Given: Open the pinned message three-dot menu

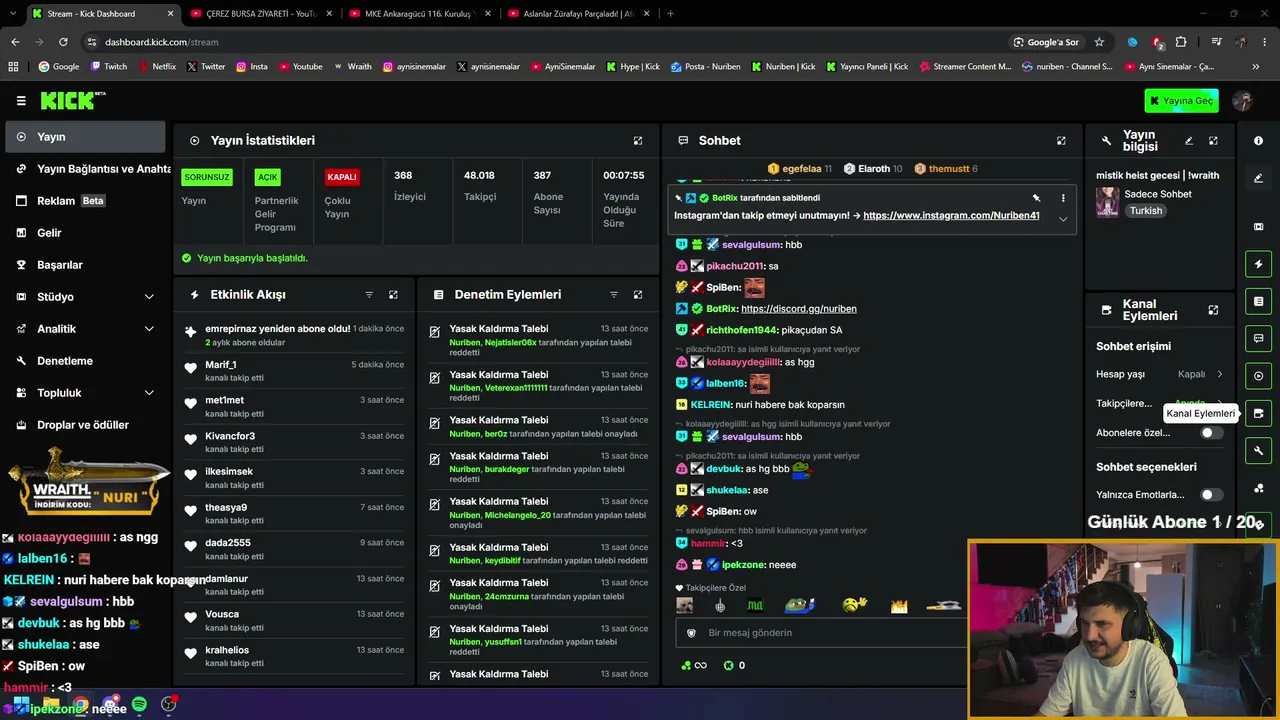Looking at the screenshot, I should (x=1063, y=198).
